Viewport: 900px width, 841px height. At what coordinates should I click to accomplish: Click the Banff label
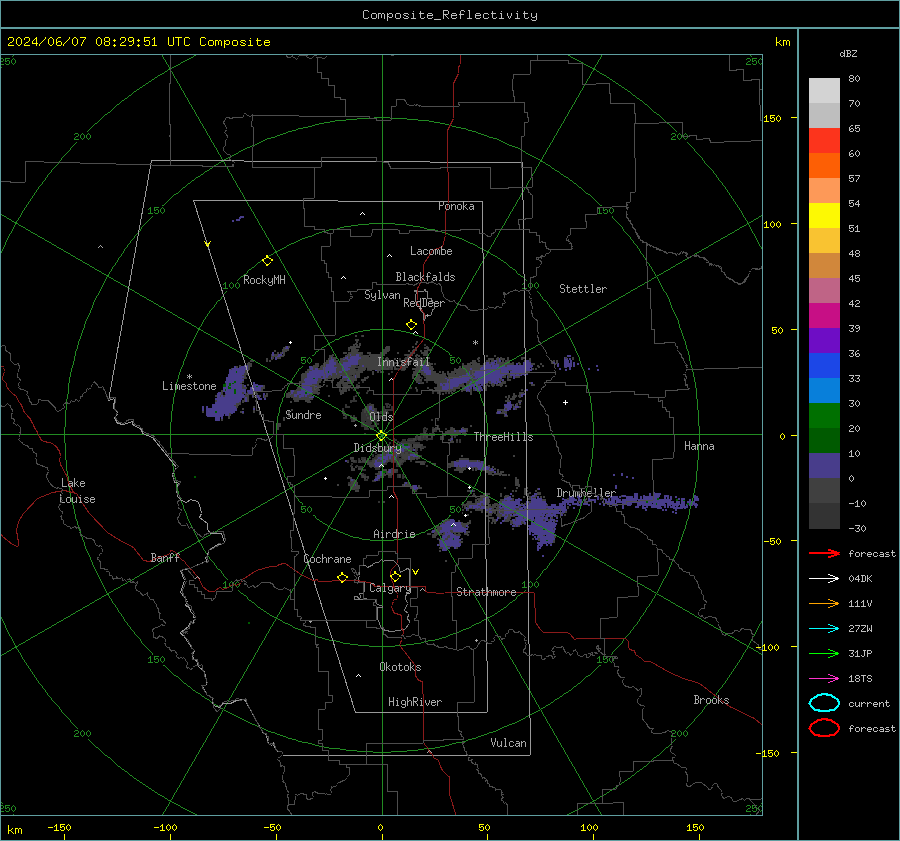tap(165, 557)
